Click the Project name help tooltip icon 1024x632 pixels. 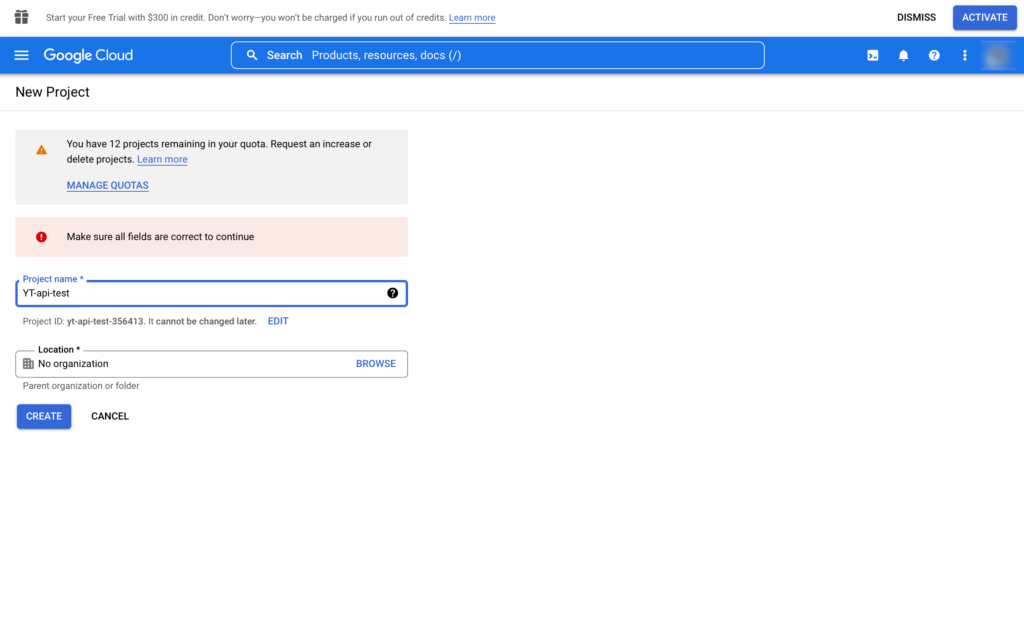pyautogui.click(x=392, y=293)
